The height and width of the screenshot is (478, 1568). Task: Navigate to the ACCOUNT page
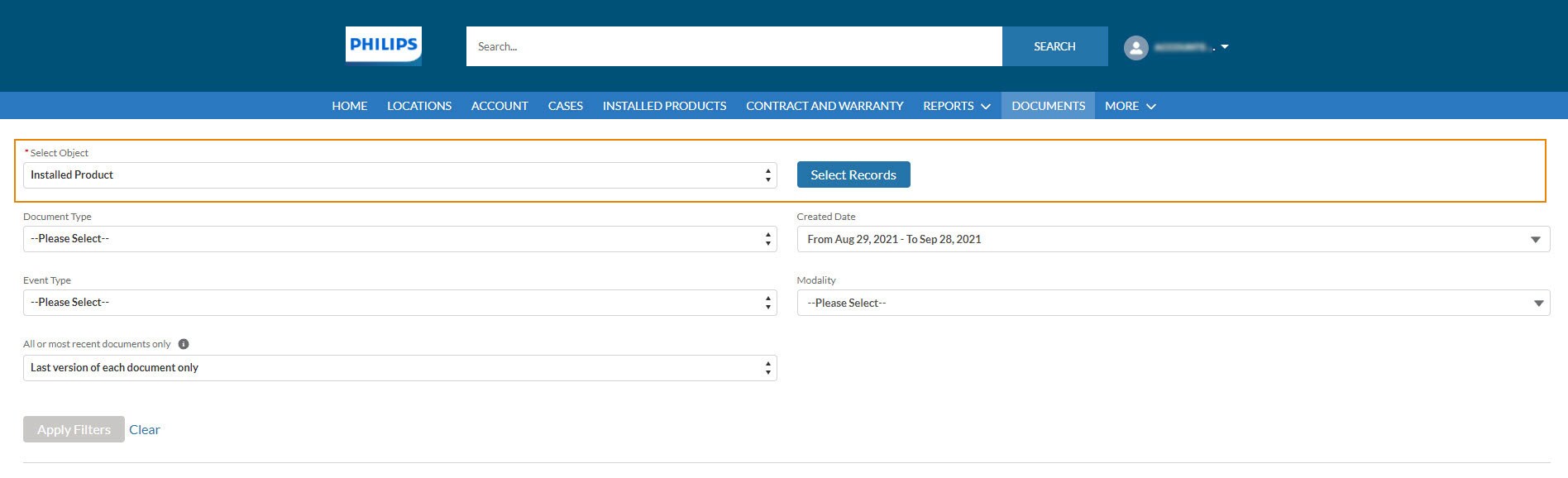[x=500, y=106]
